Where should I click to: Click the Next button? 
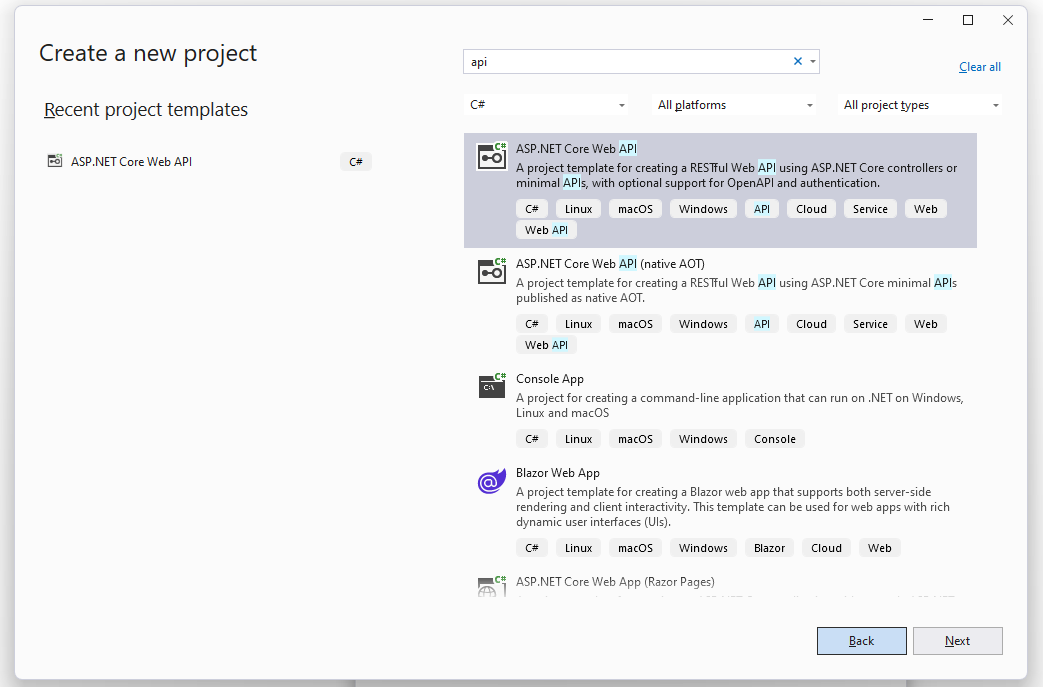coord(956,641)
